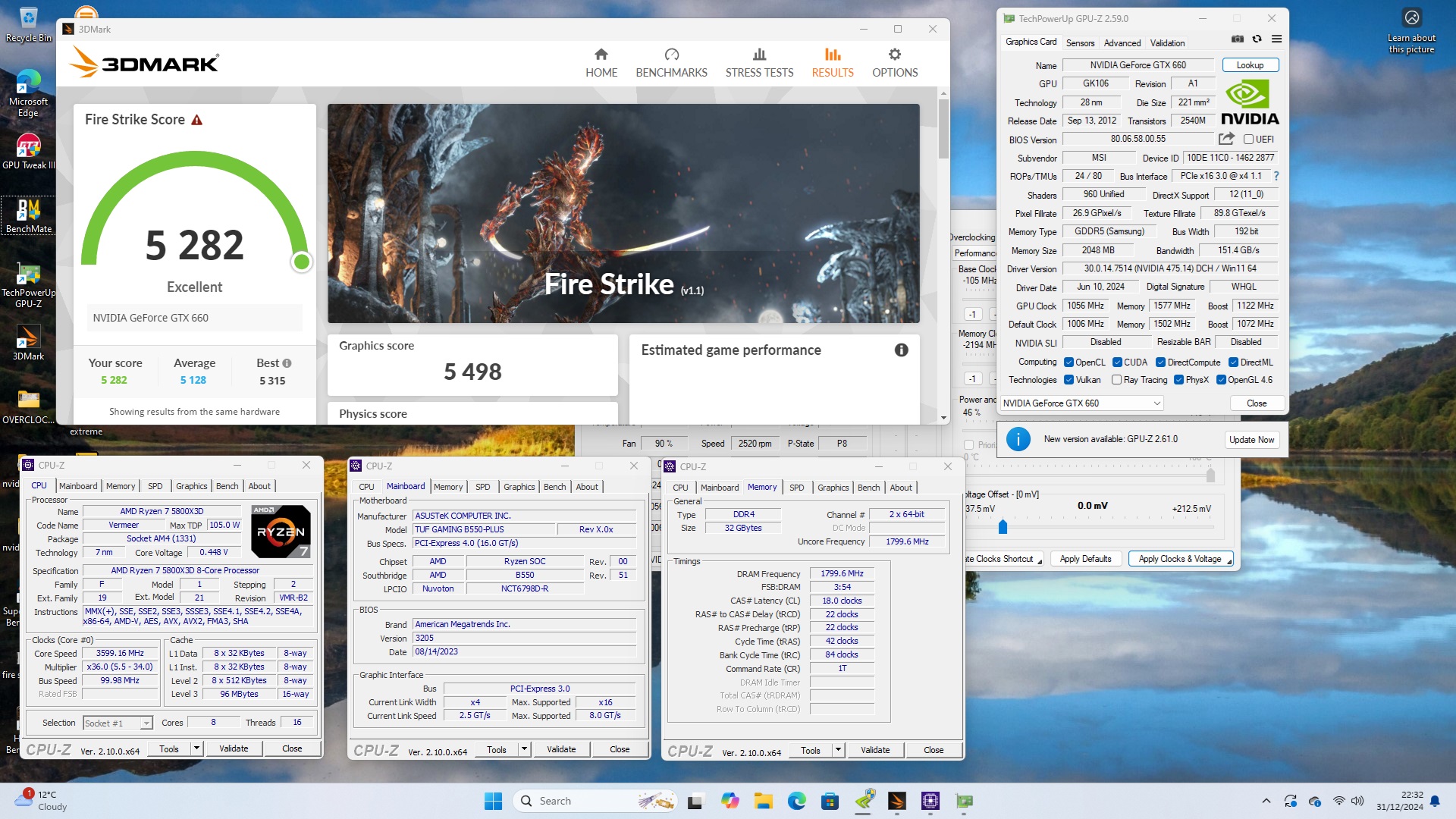Click the GPU-Z taskbar icon

964,801
